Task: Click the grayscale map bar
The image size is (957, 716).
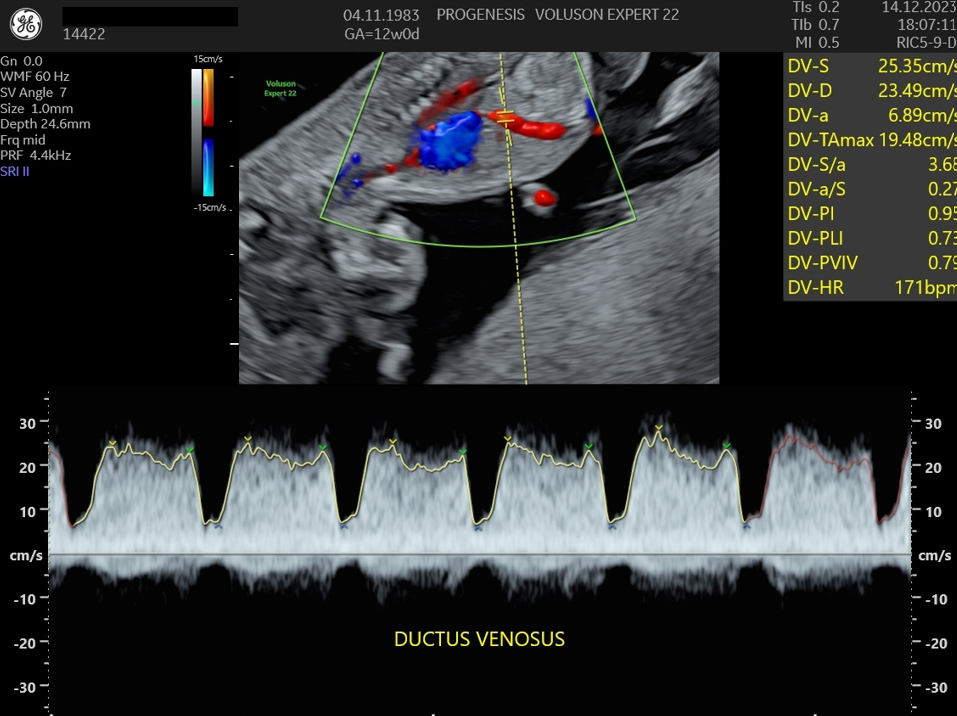Action: tap(197, 130)
